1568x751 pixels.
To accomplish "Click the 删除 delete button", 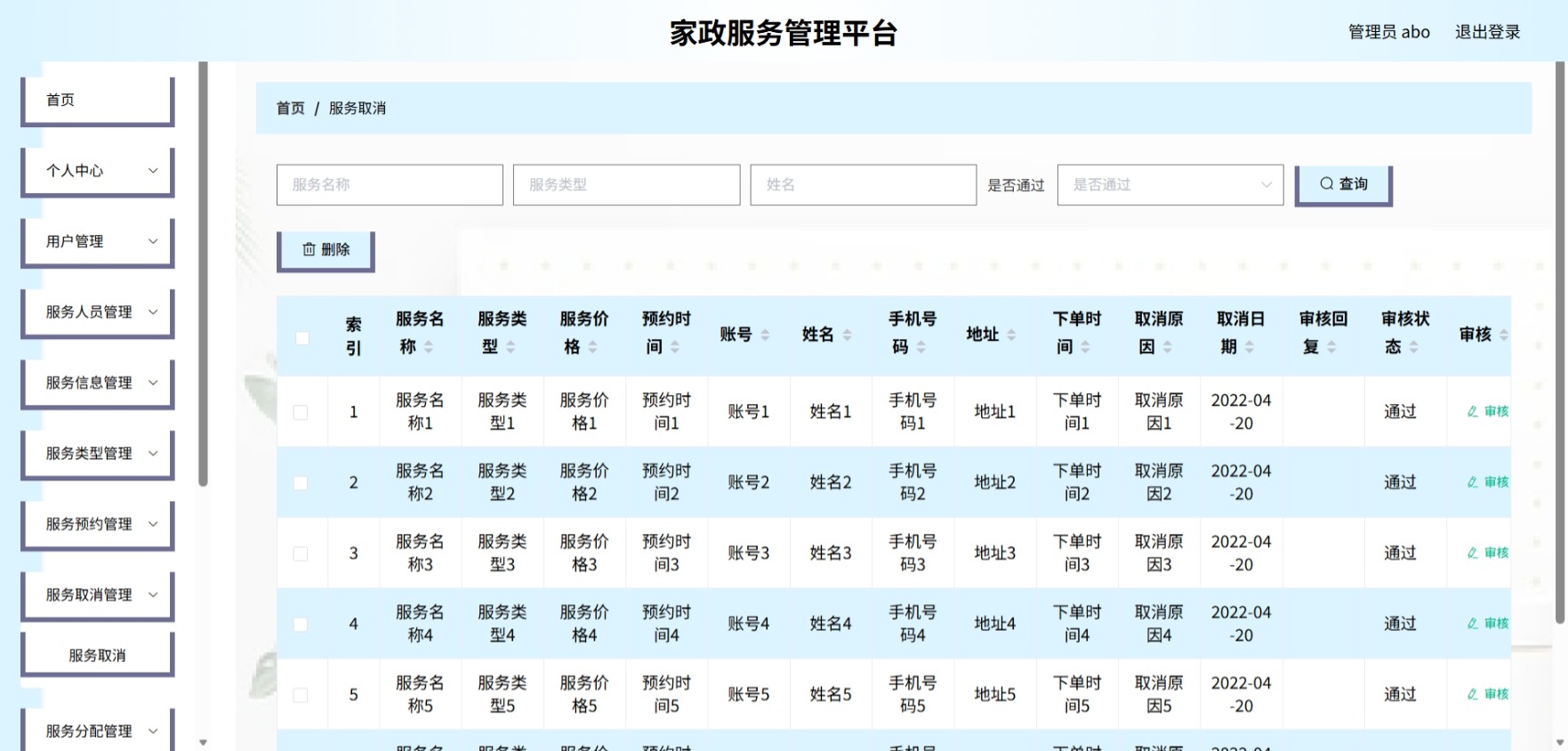I will point(326,251).
